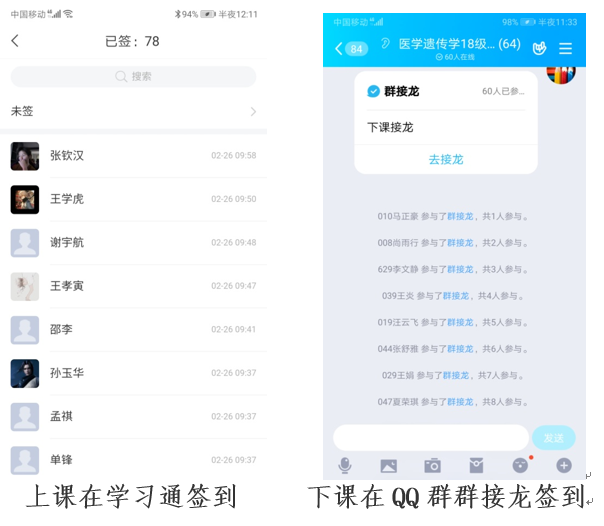Tap the back arrow on the sign-in list screen

pyautogui.click(x=15, y=40)
